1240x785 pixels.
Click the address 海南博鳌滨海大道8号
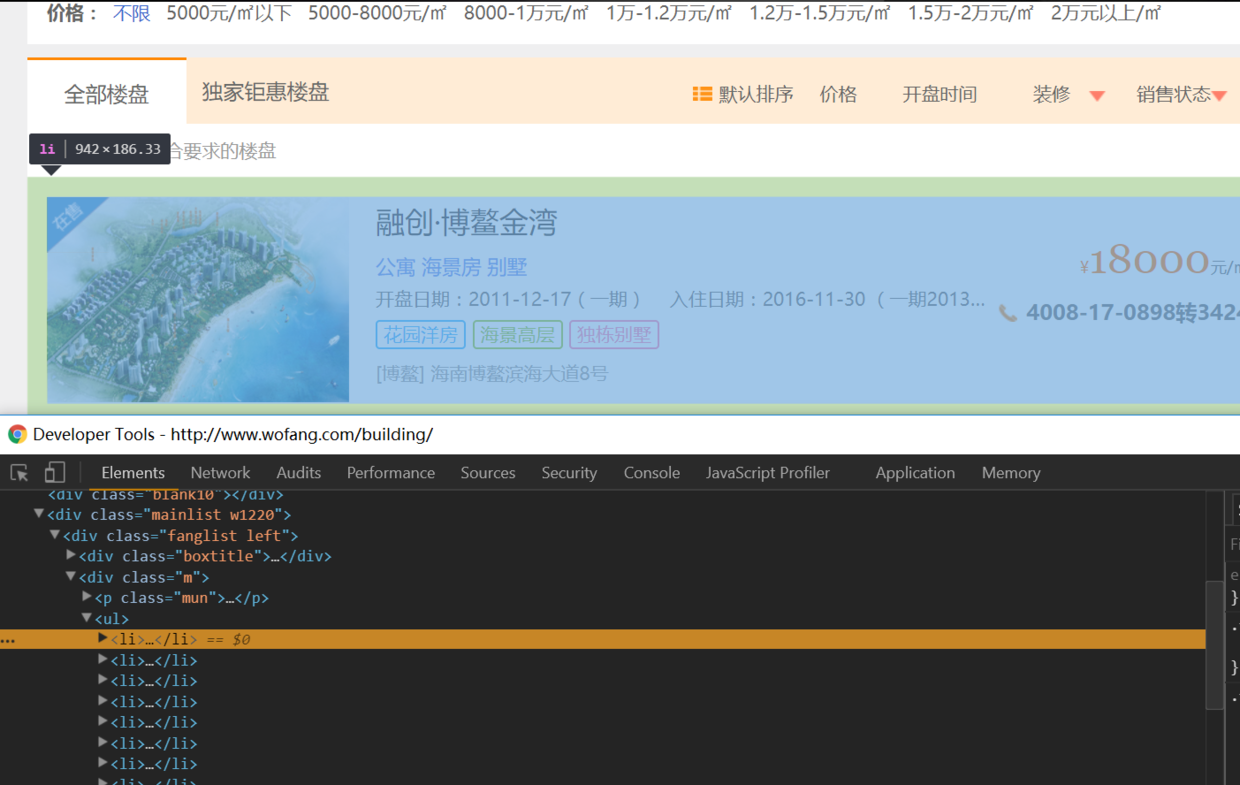pyautogui.click(x=519, y=374)
